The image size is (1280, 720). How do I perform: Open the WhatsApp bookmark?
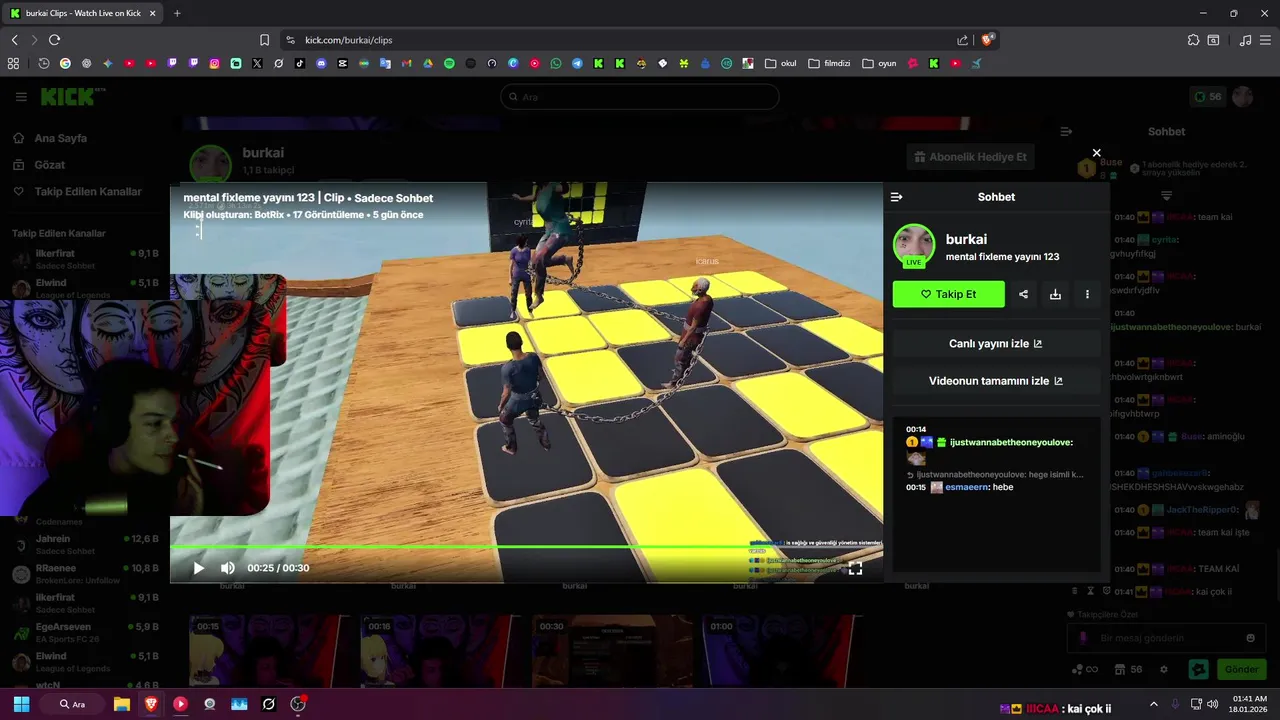tap(556, 63)
